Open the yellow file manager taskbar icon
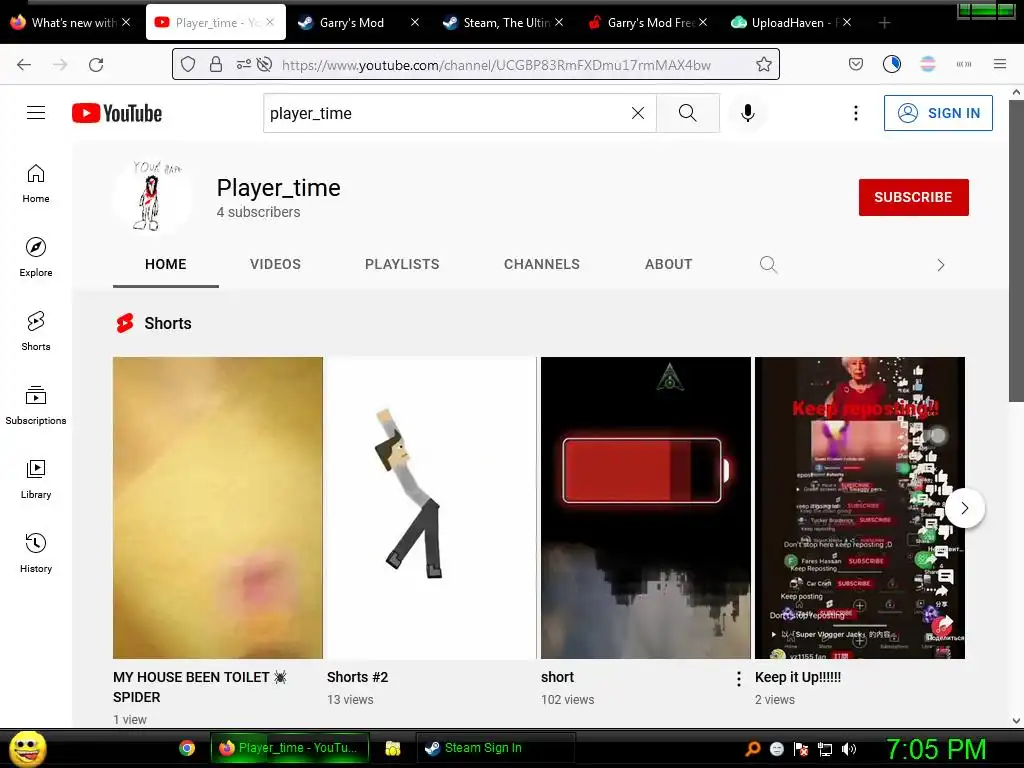1024x768 pixels. pos(392,748)
